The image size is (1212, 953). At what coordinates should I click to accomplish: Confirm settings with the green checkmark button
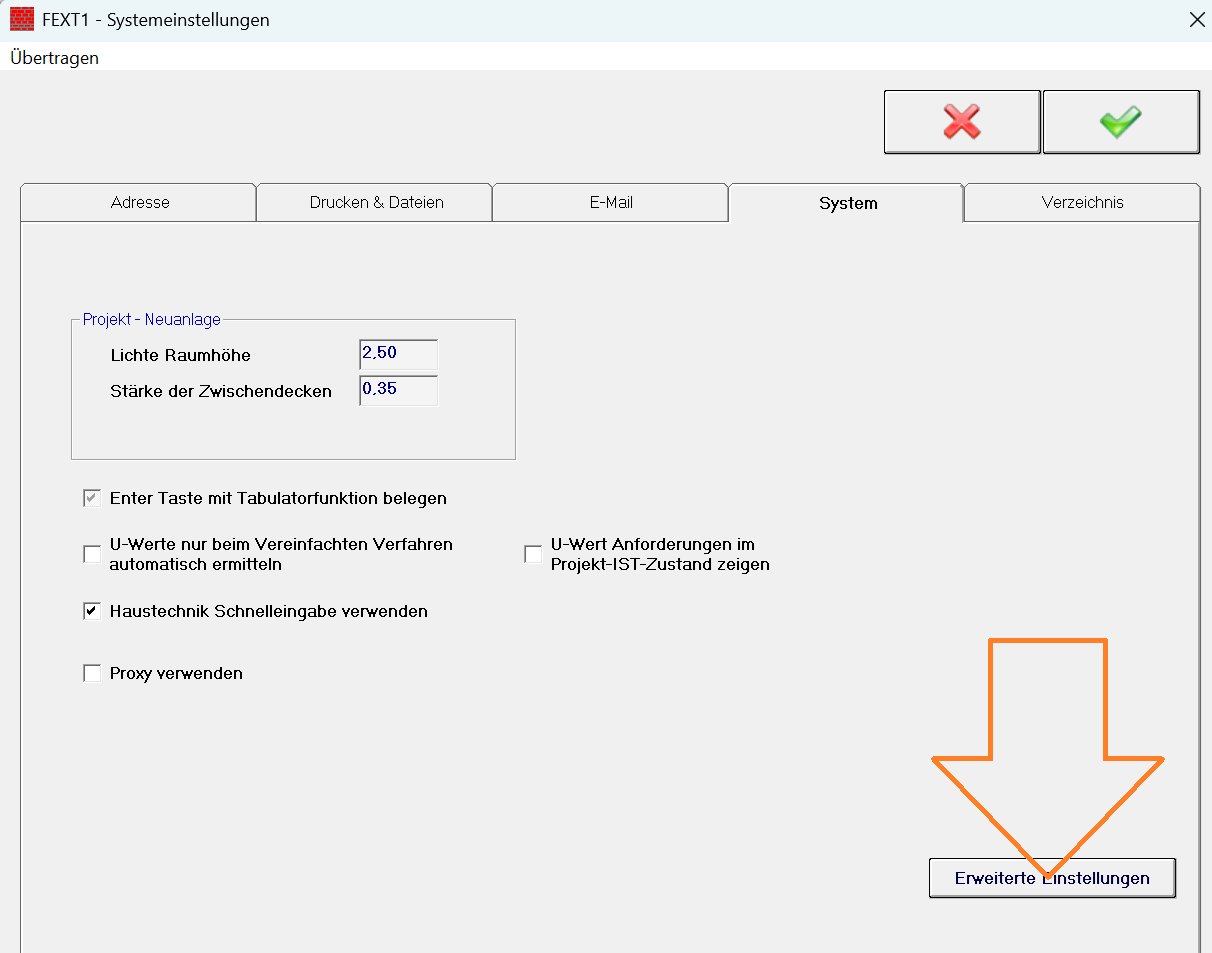click(x=1120, y=122)
